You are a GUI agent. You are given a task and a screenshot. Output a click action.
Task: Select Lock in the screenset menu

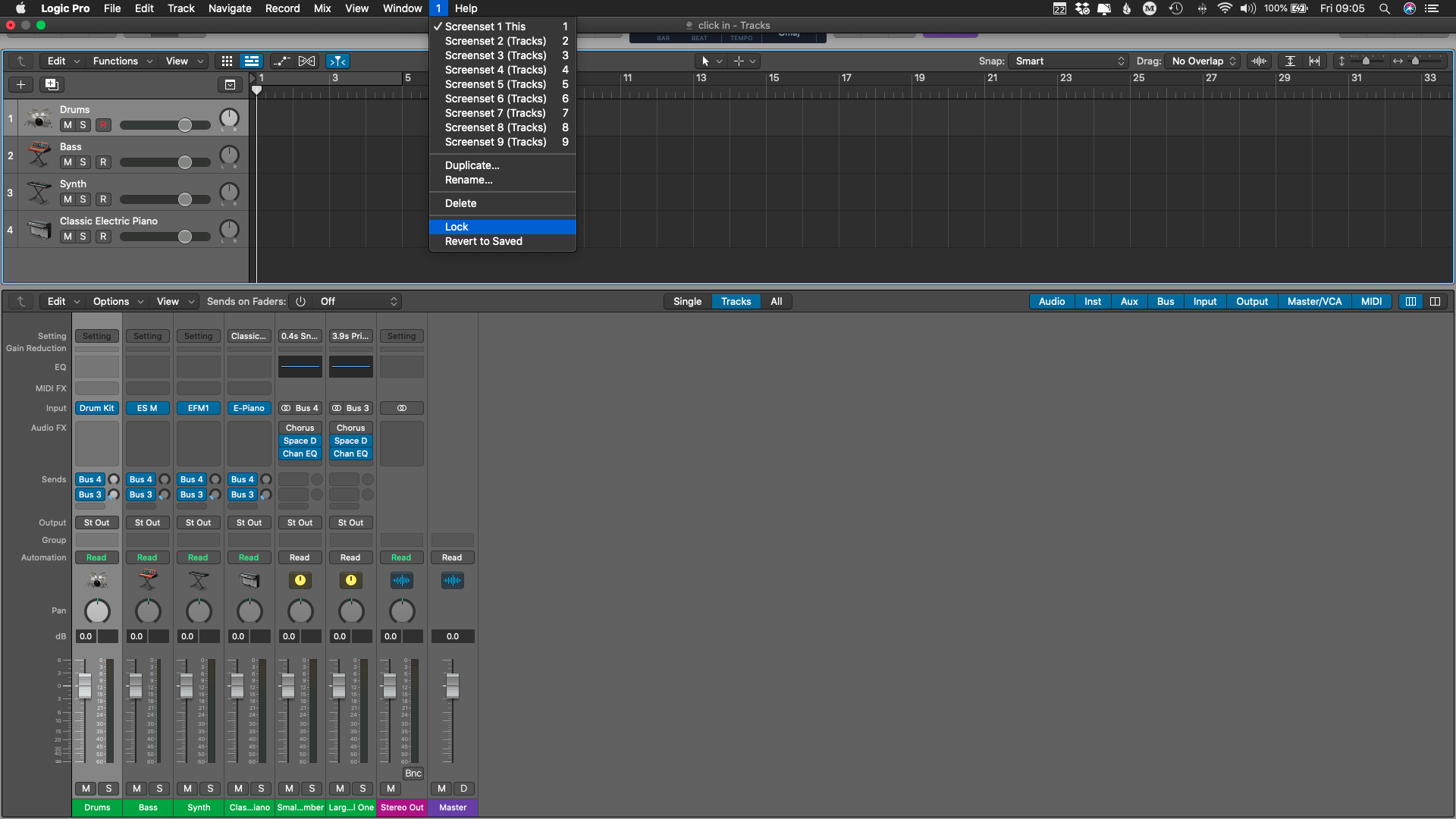(x=503, y=227)
